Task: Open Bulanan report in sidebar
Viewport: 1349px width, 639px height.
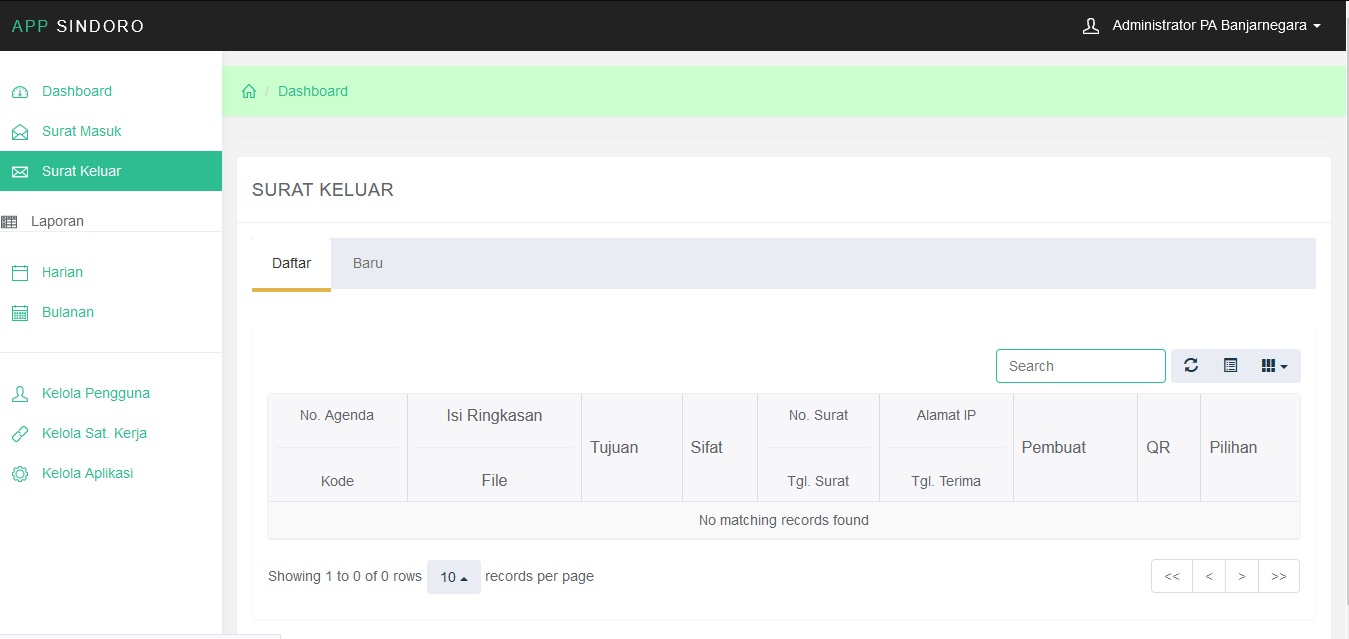Action: pos(68,312)
